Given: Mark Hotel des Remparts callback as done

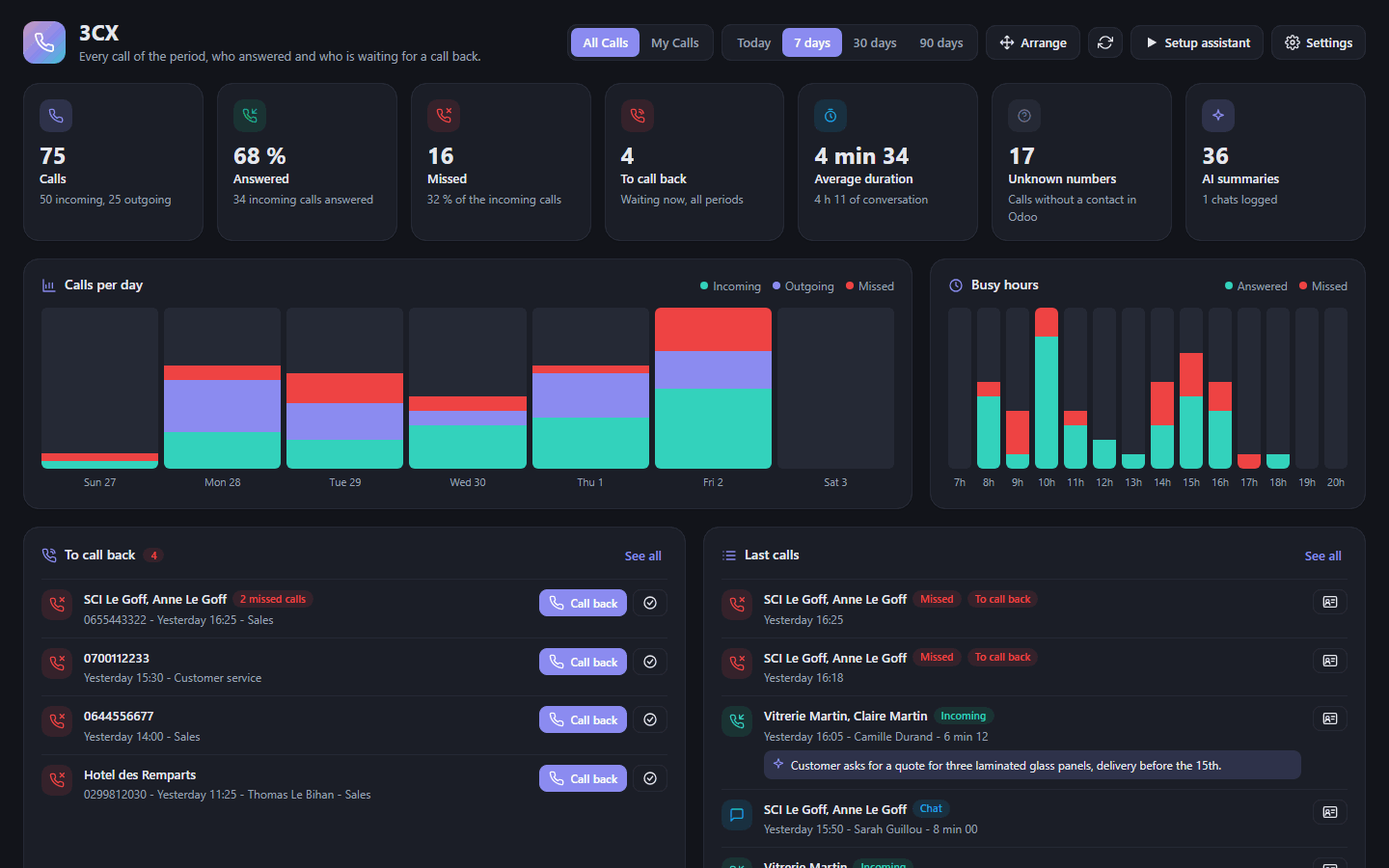Looking at the screenshot, I should [650, 778].
